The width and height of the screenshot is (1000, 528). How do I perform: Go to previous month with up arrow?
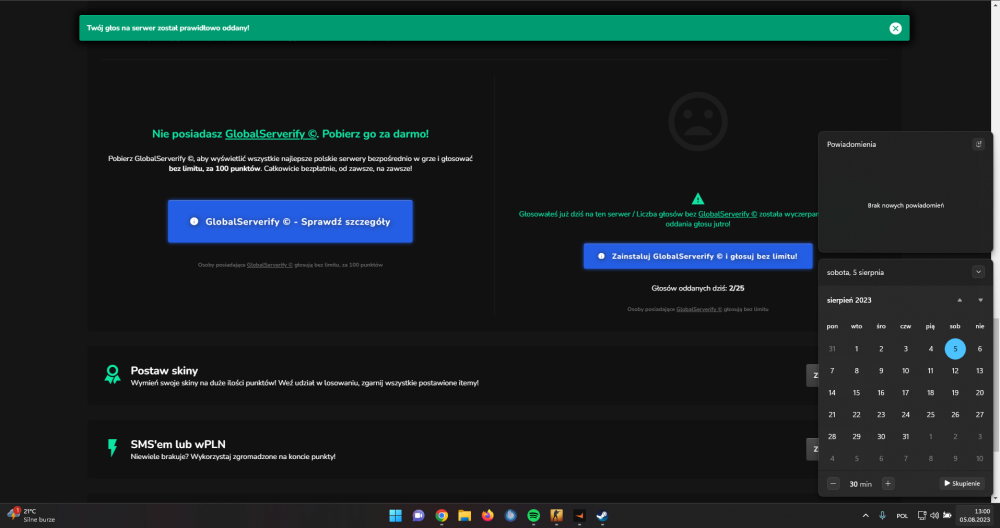(960, 300)
